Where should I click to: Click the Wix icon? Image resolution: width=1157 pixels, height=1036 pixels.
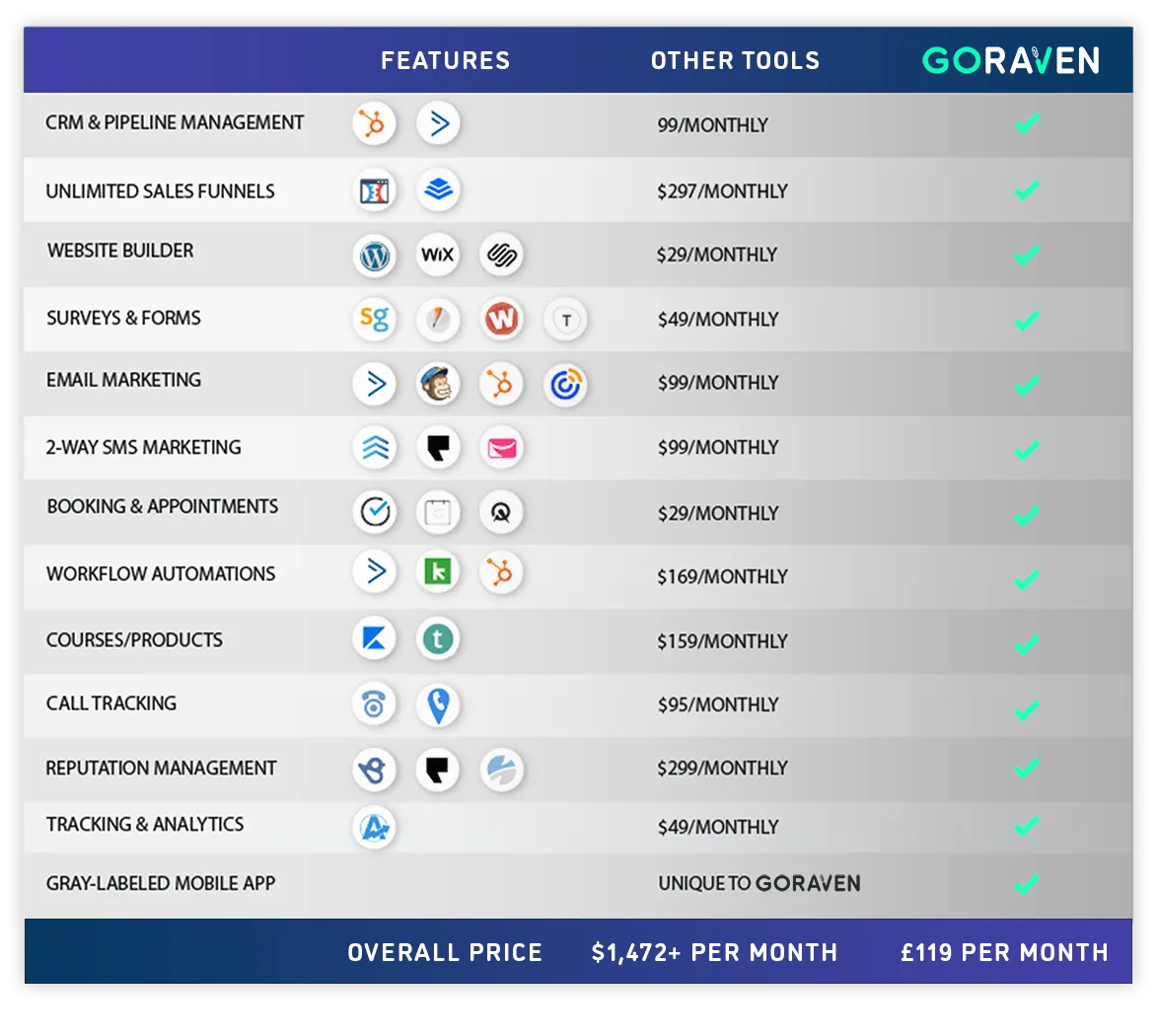[438, 255]
